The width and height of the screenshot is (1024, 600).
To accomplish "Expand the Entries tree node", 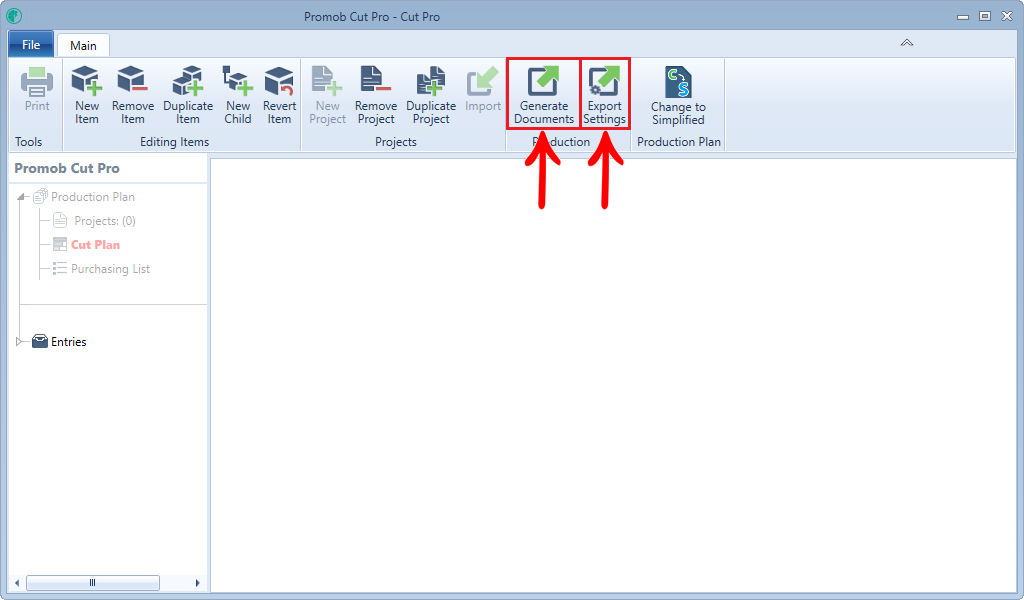I will pyautogui.click(x=19, y=341).
